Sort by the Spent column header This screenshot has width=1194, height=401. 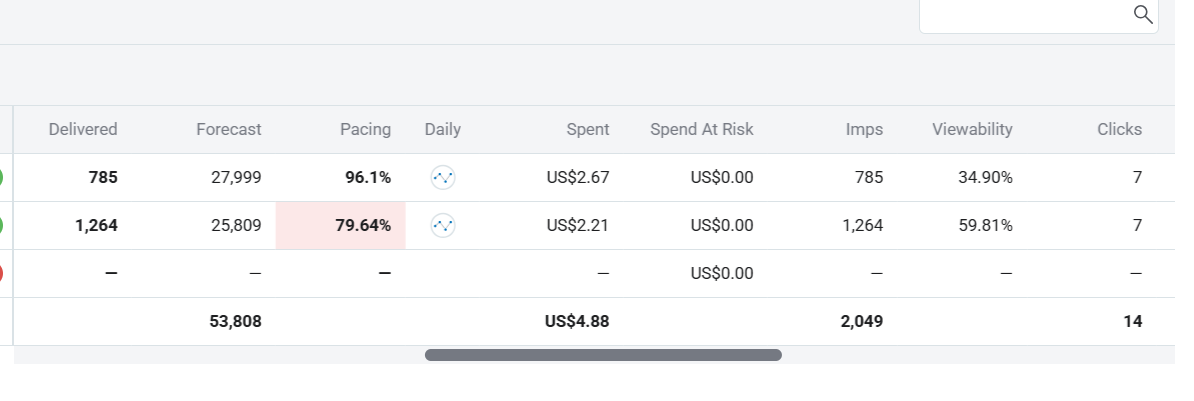click(x=588, y=129)
